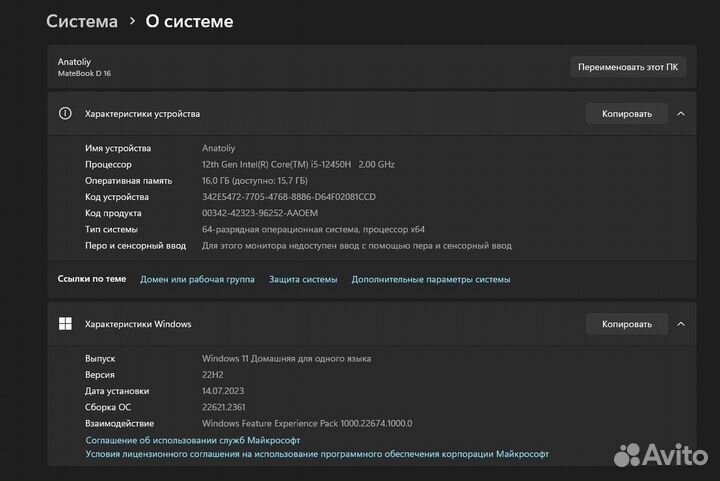Click Переименовать этот ПК button
Image resolution: width=720 pixels, height=481 pixels.
coord(628,67)
